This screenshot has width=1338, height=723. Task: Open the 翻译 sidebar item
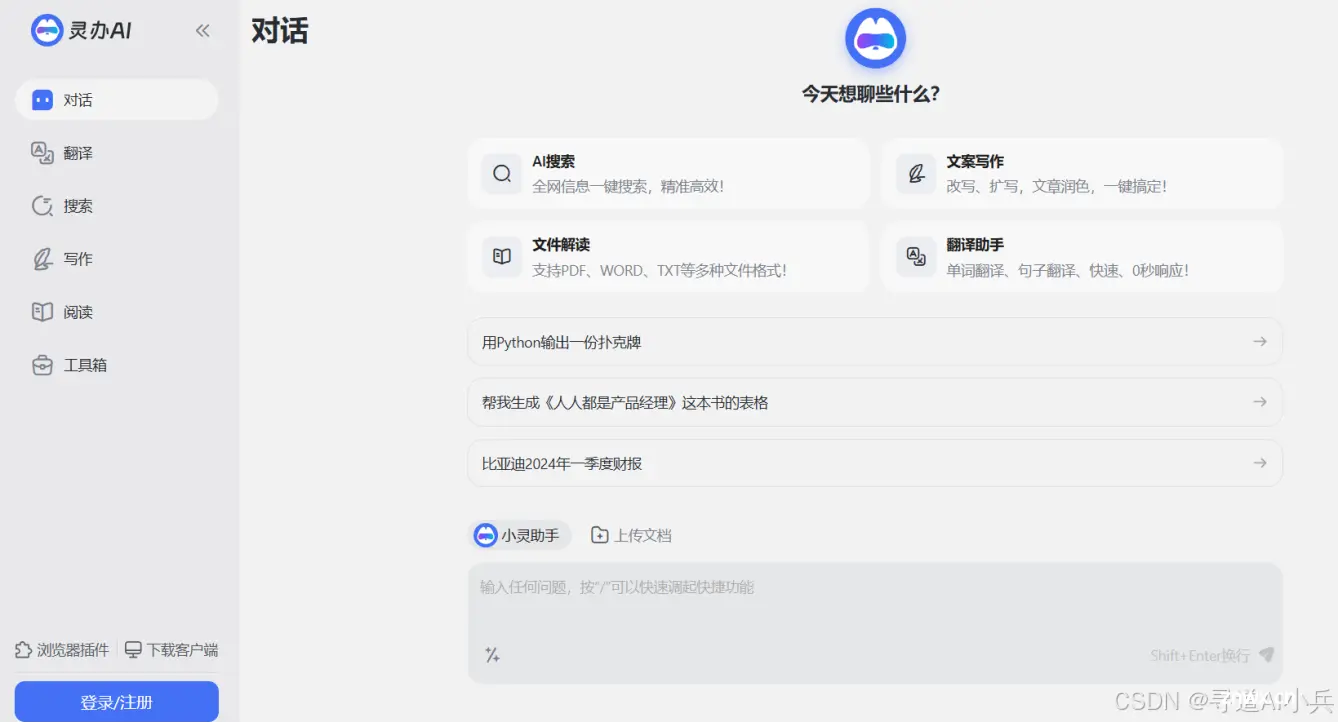tap(116, 153)
